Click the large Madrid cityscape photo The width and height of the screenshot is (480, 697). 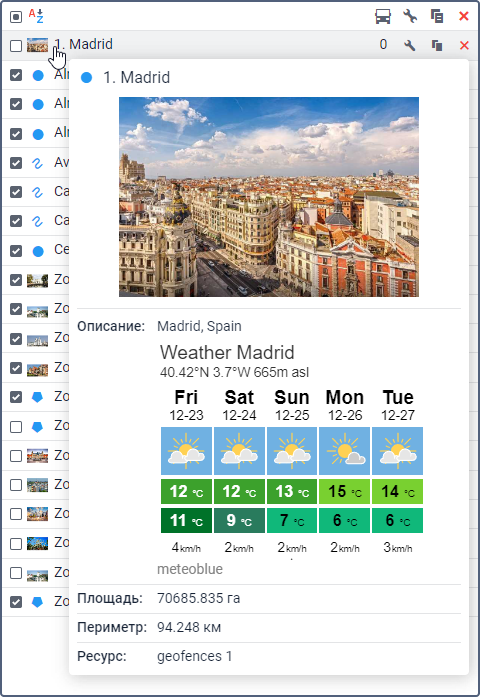(x=269, y=197)
